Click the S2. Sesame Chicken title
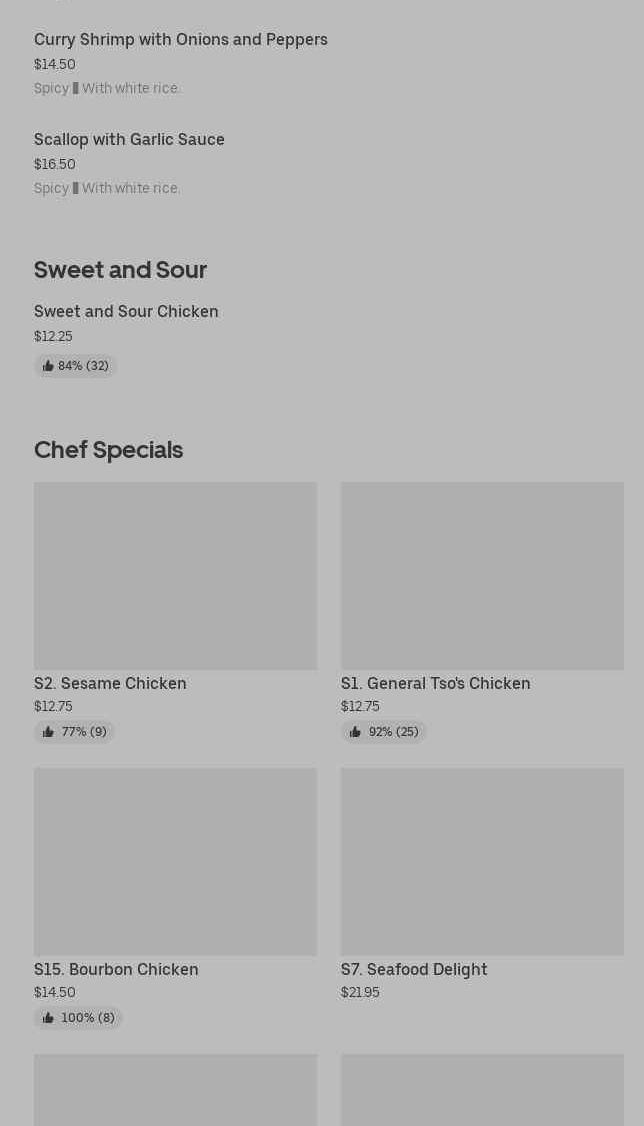 [x=110, y=684]
